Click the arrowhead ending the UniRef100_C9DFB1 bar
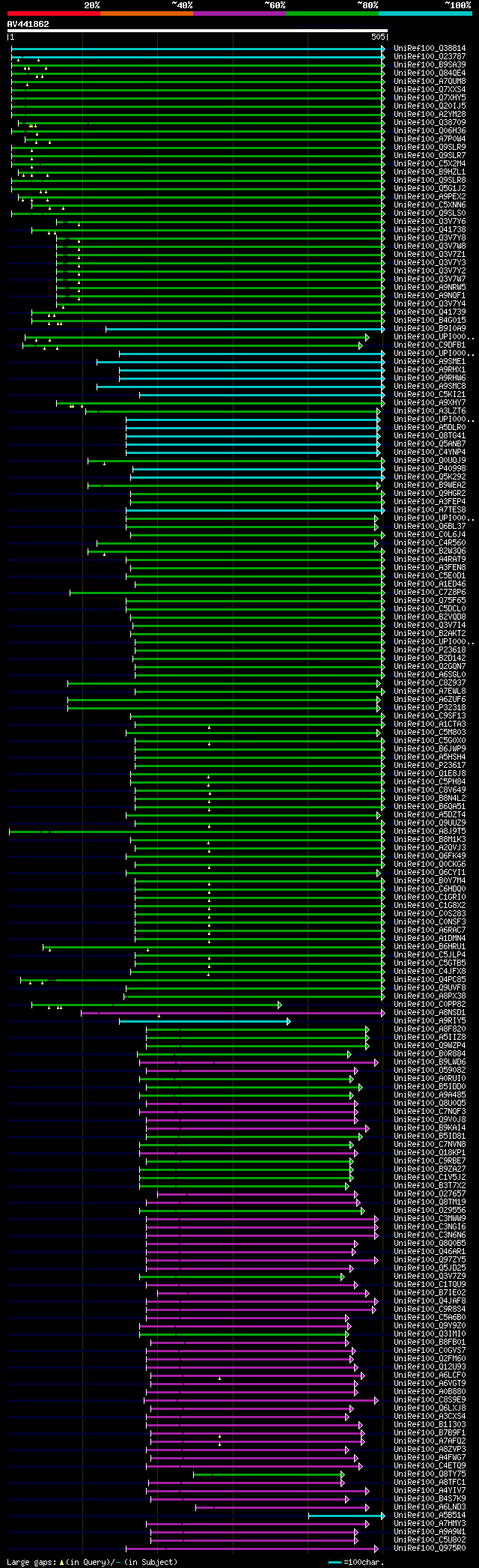The image size is (479, 1568). (x=361, y=345)
